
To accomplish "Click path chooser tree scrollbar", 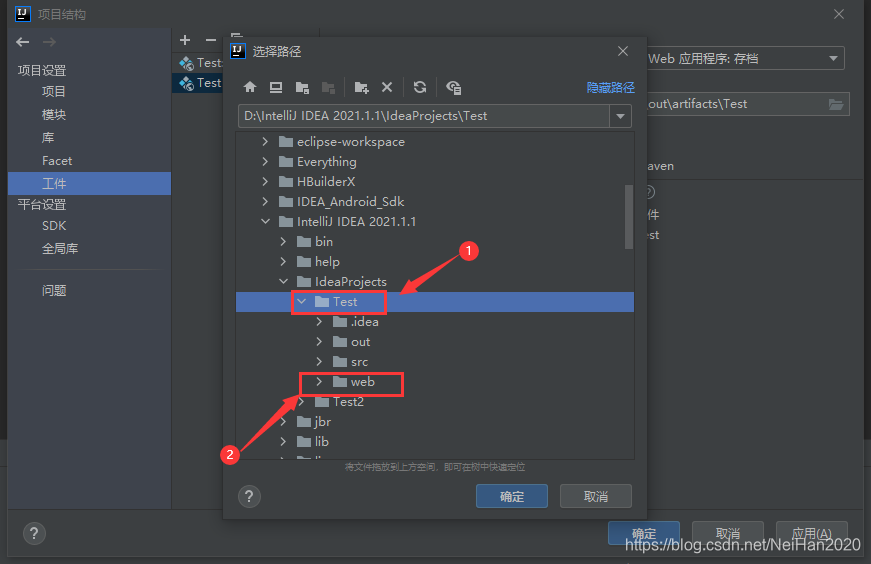I will [x=629, y=217].
